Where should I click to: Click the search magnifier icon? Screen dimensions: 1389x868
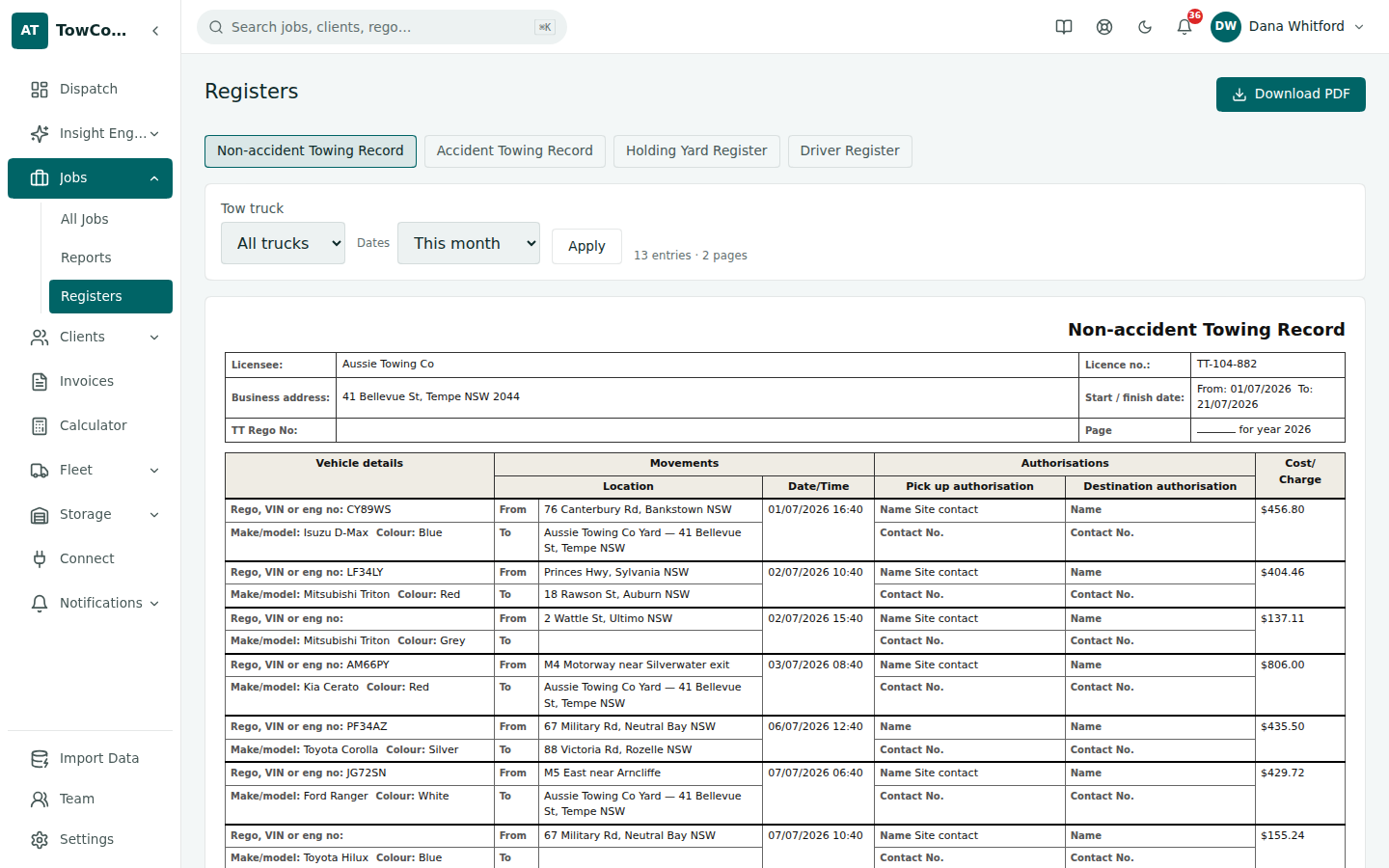pos(216,27)
